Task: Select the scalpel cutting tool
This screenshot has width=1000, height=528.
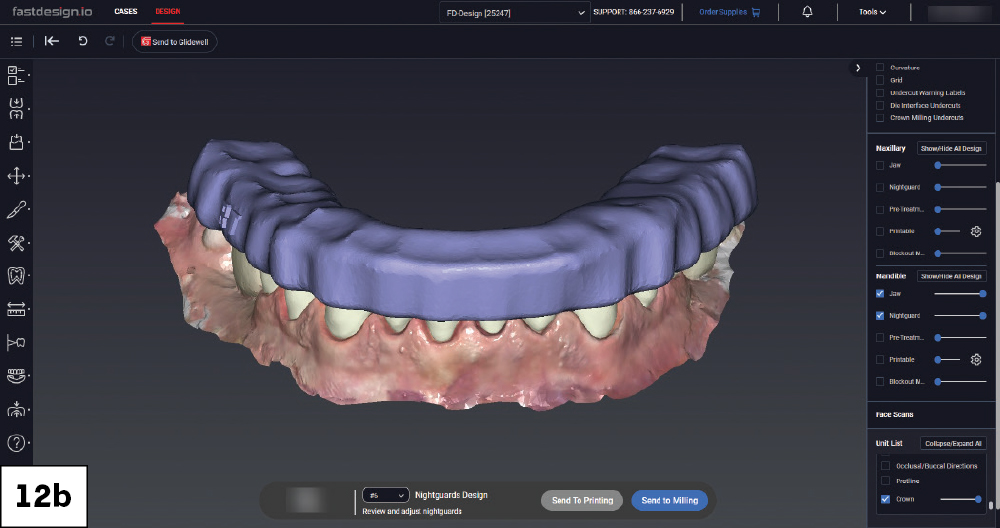Action: [x=16, y=209]
